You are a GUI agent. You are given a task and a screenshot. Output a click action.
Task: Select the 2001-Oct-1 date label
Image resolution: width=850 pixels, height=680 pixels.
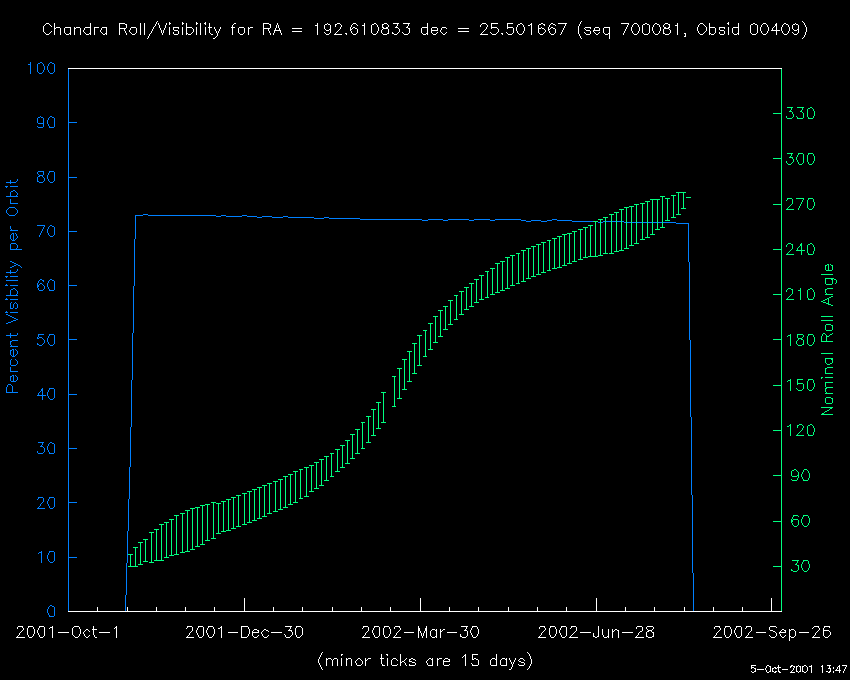pos(68,633)
